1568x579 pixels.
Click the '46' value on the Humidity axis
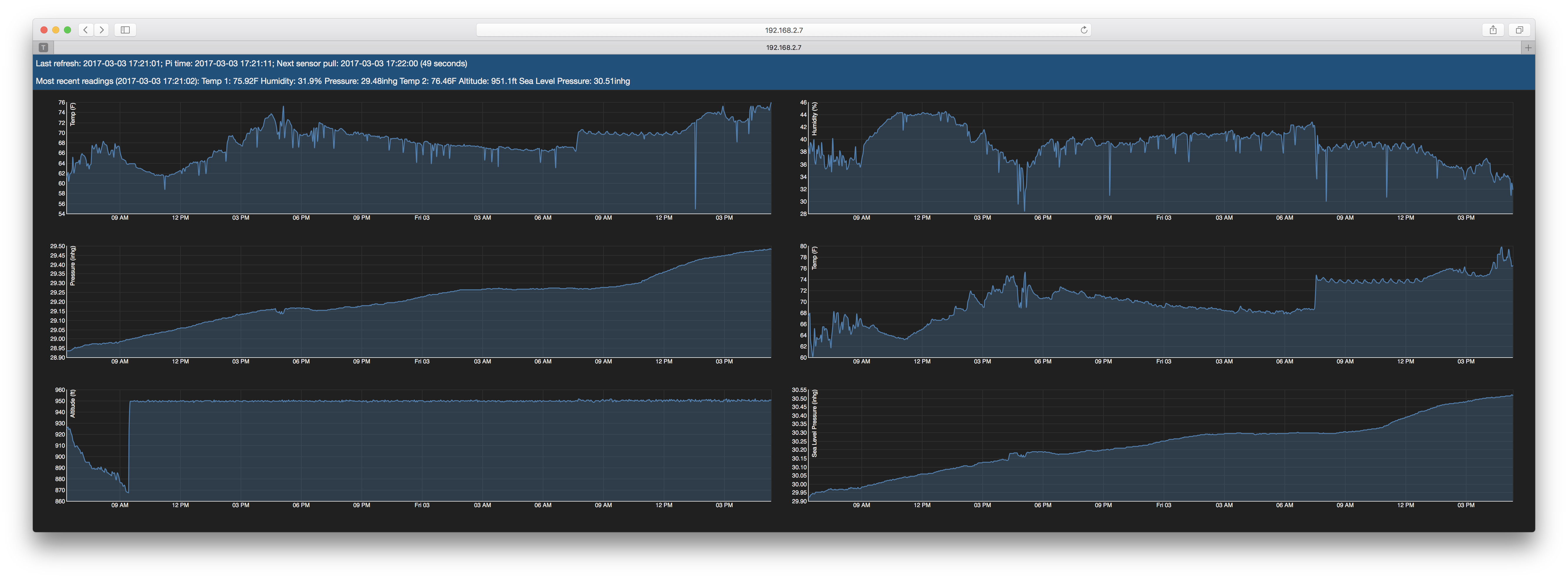[803, 102]
